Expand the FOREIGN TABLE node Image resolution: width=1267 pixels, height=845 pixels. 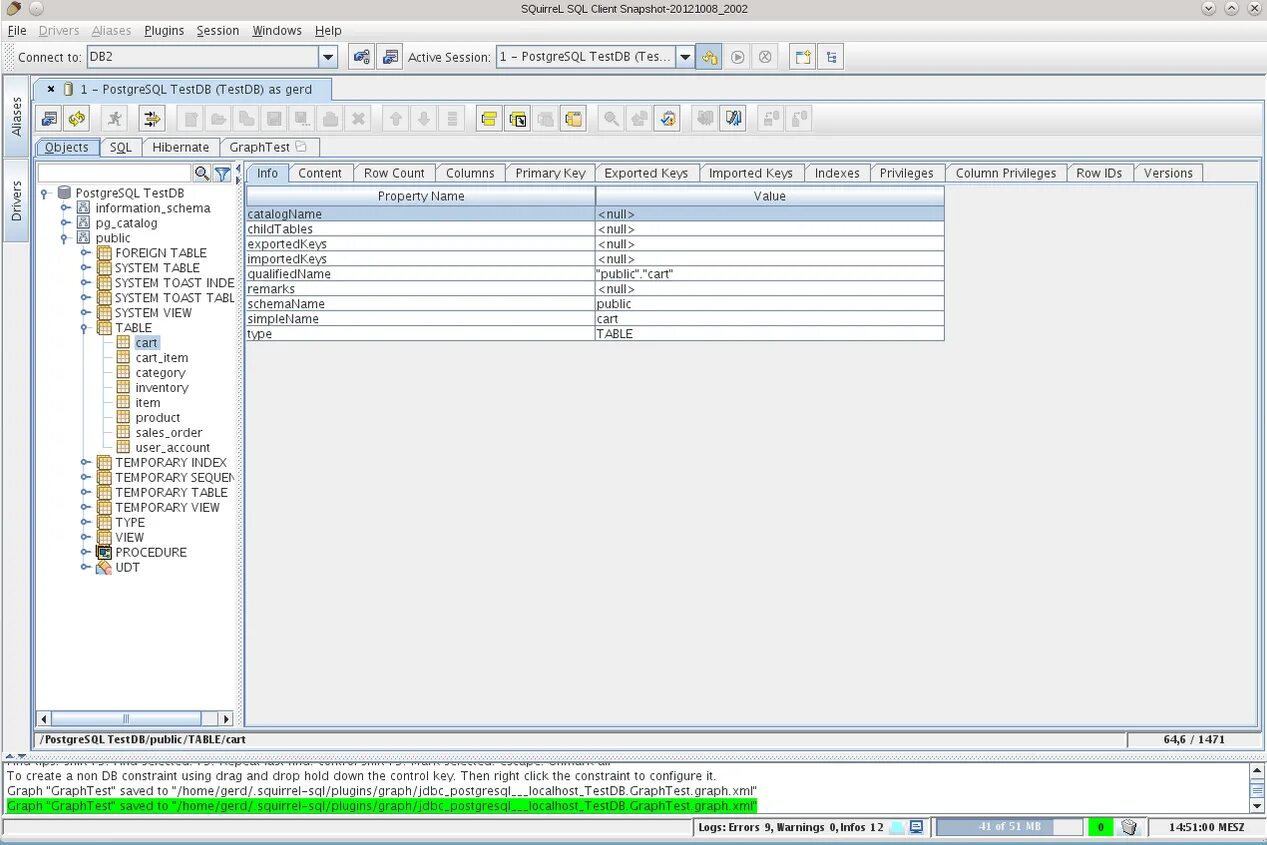[85, 253]
